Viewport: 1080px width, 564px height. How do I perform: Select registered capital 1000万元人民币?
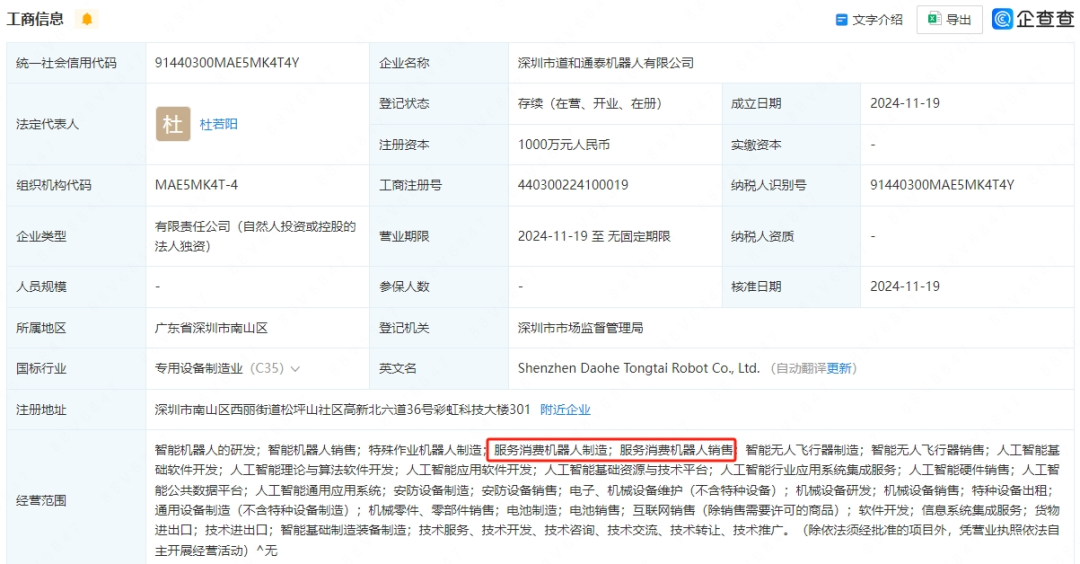[563, 145]
